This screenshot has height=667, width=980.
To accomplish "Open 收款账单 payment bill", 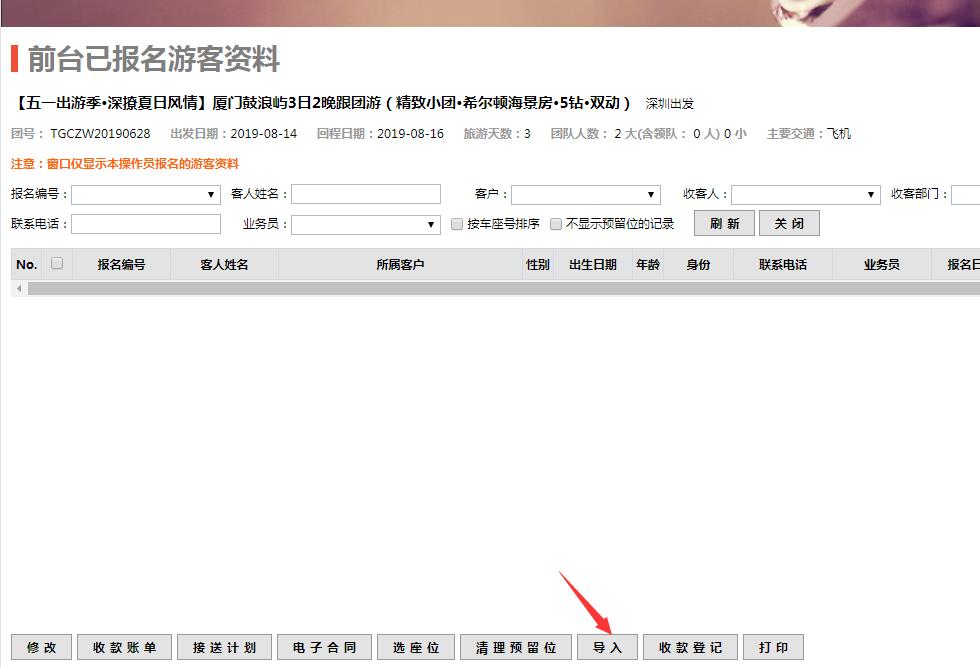I will [125, 647].
